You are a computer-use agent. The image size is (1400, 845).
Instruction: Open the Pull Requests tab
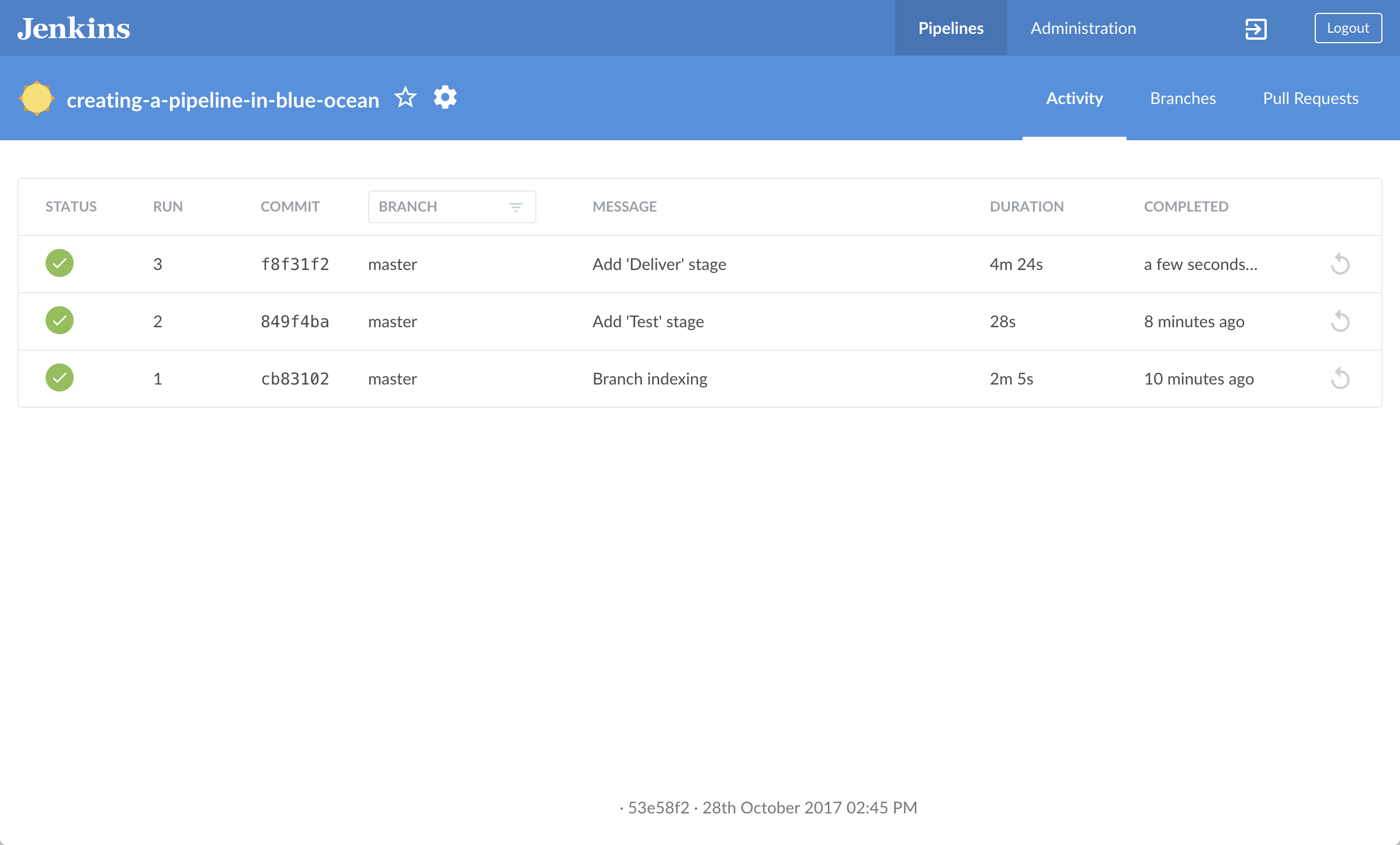1311,98
